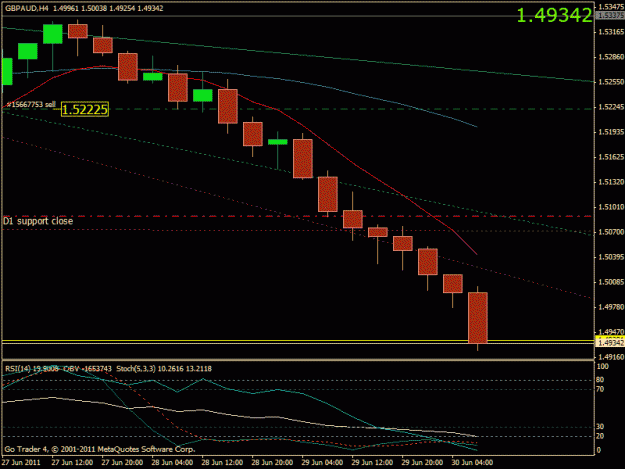This screenshot has width=625, height=469.
Task: Select the red dash-dot D1 support line
Action: coord(298,216)
